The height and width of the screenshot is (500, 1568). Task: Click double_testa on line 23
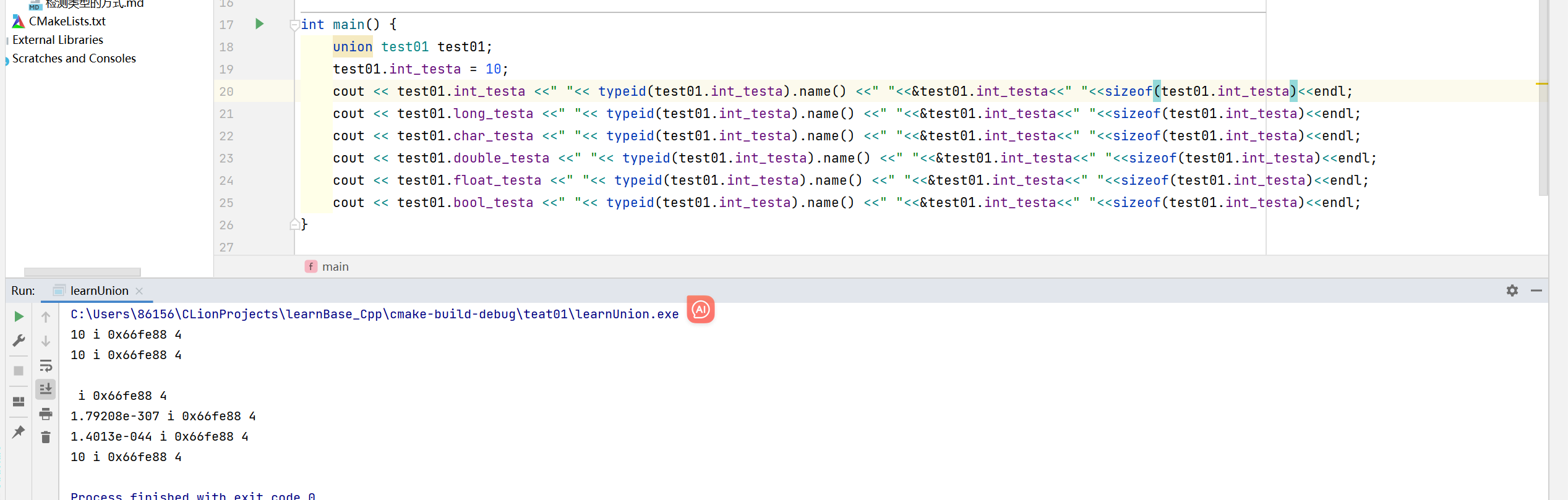coord(501,158)
